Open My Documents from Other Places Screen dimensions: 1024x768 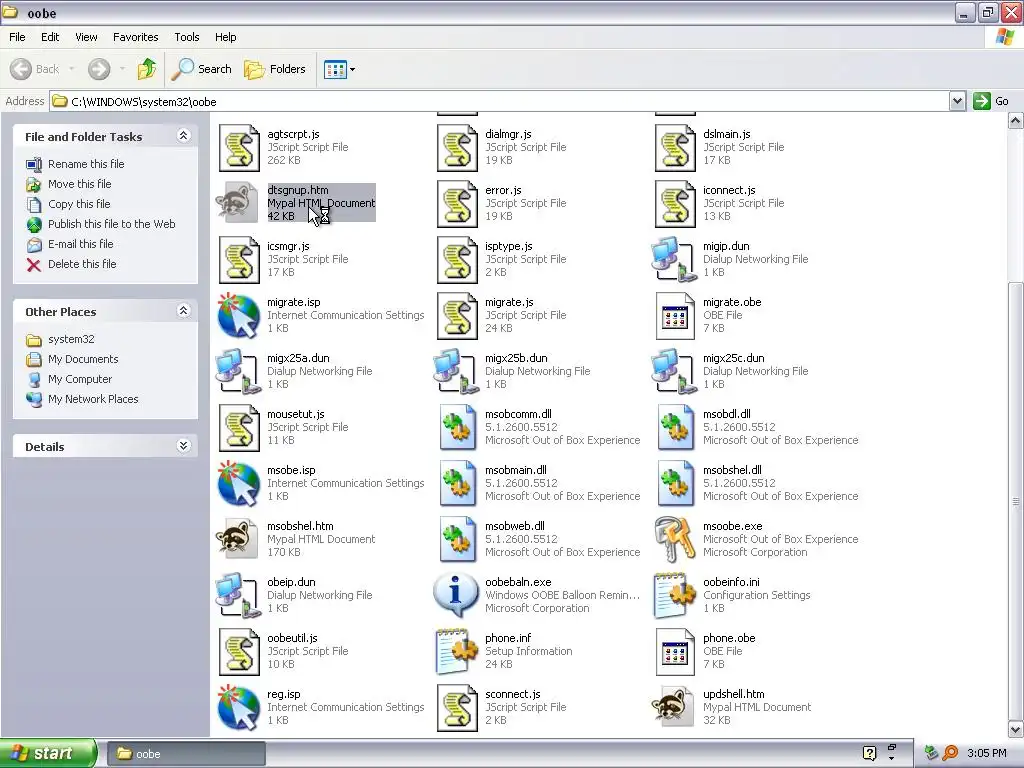coord(72,359)
